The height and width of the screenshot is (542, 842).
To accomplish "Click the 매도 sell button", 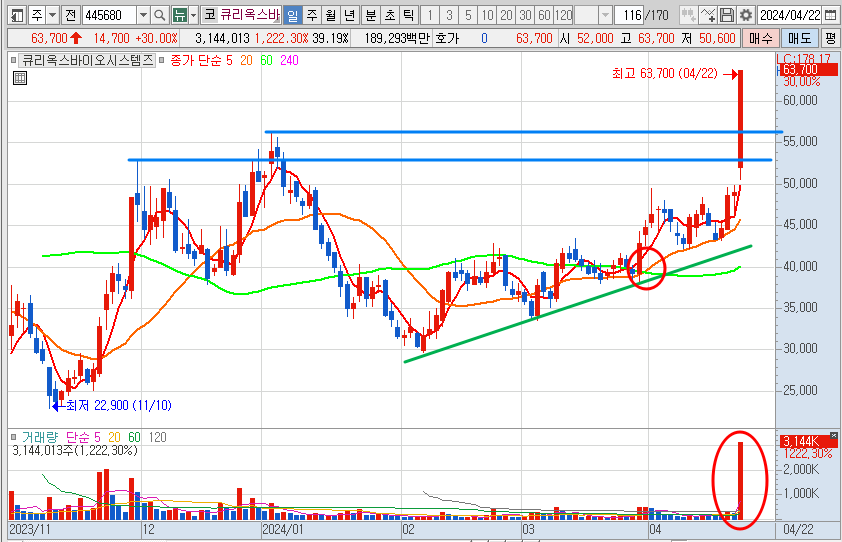I will [x=800, y=38].
